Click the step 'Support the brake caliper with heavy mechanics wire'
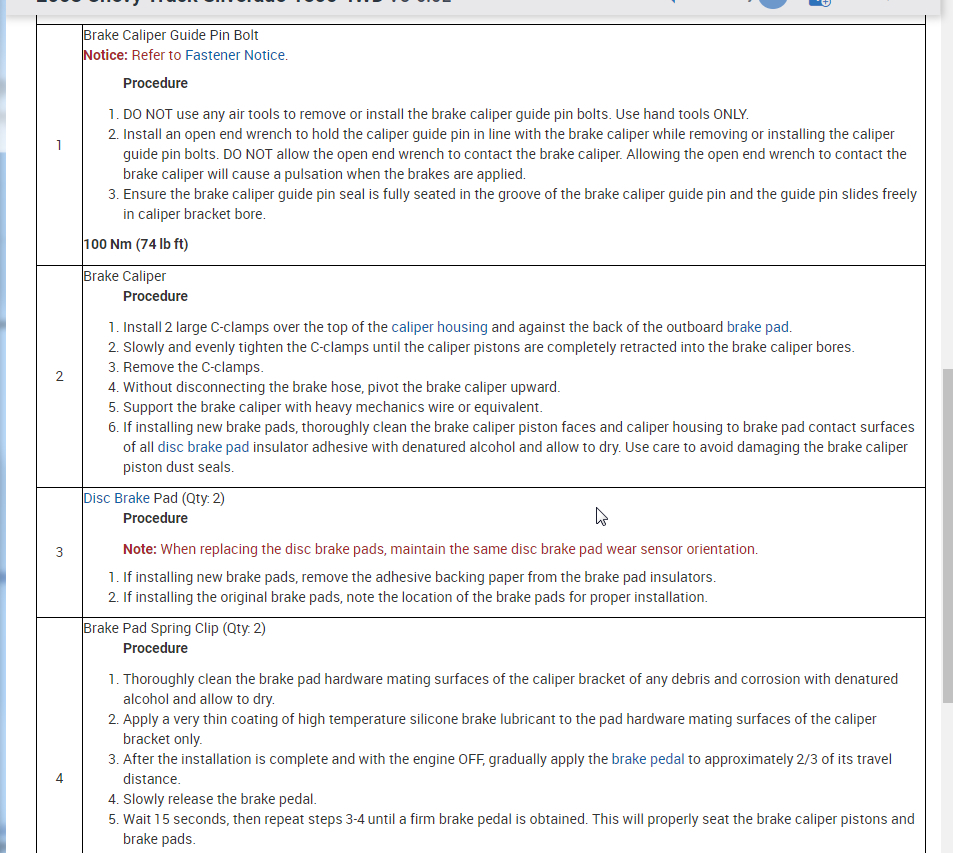The width and height of the screenshot is (953, 853). pyautogui.click(x=333, y=407)
